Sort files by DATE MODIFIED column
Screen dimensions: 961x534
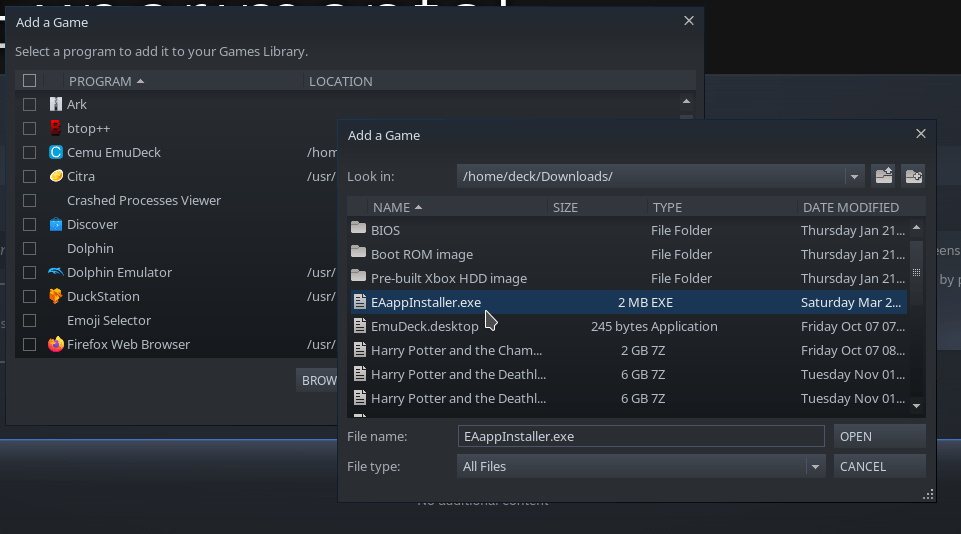(849, 207)
